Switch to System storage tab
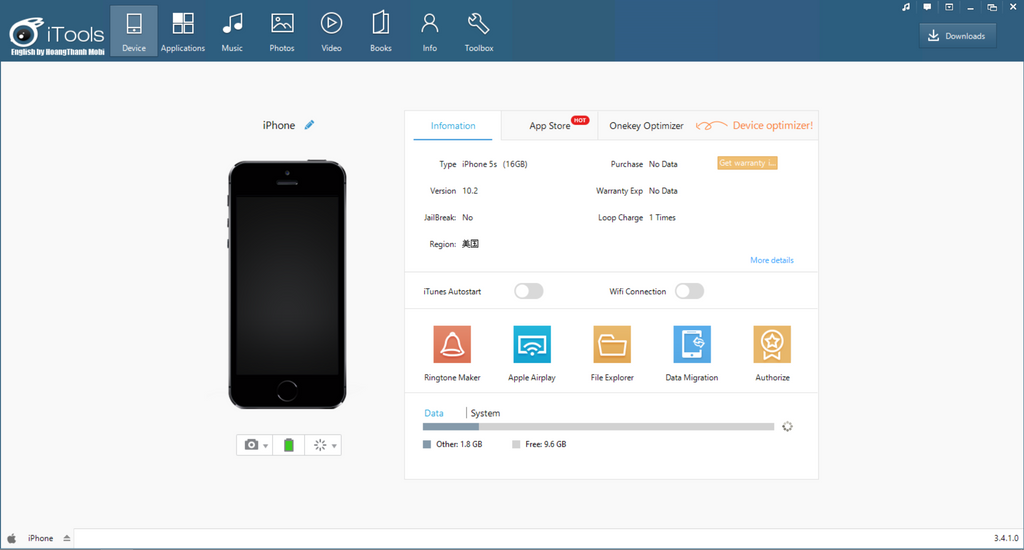Viewport: 1024px width, 550px height. tap(485, 413)
